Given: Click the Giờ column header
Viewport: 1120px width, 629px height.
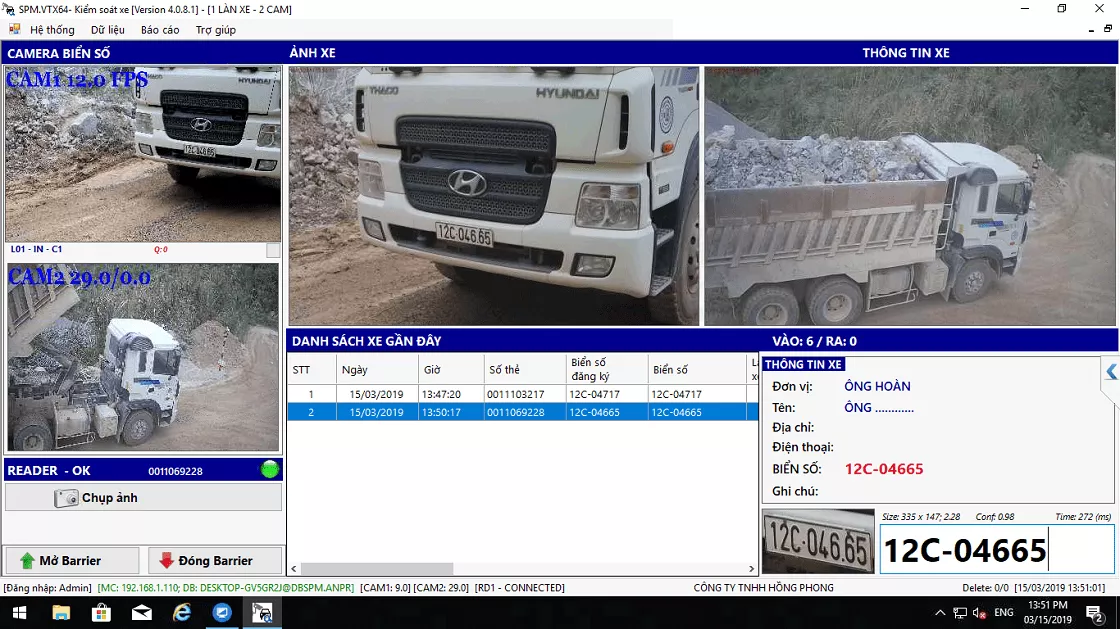Looking at the screenshot, I should [x=451, y=369].
